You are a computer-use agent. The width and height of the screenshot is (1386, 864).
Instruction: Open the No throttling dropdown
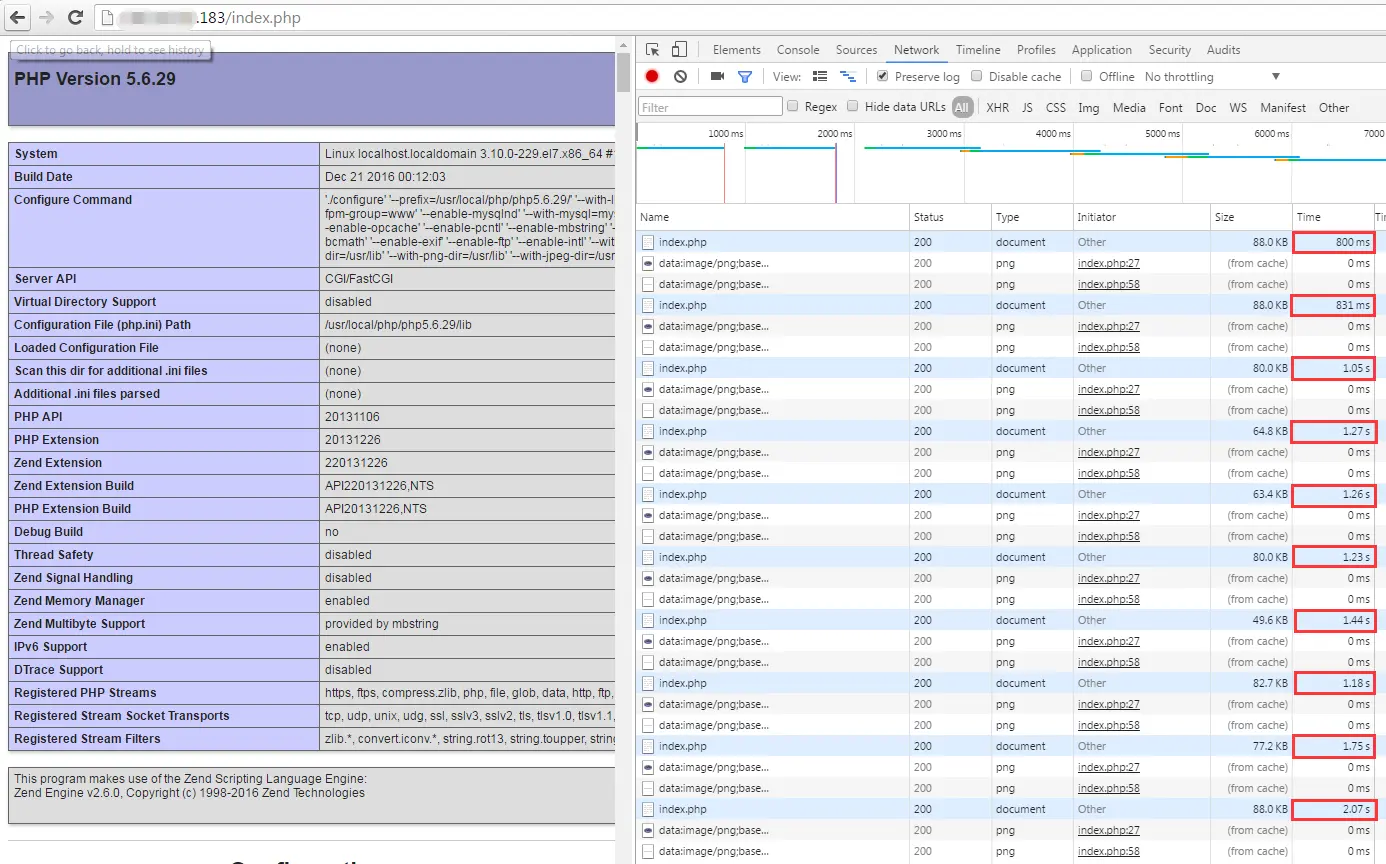[1212, 77]
